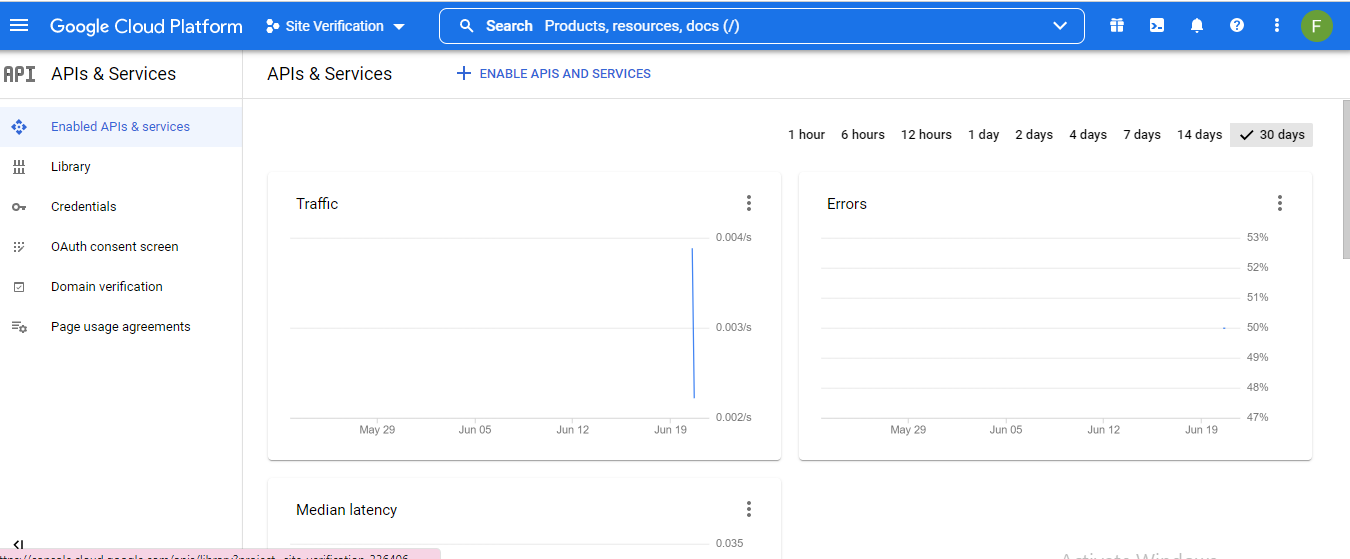This screenshot has width=1350, height=559.
Task: Click the Library grid icon
Action: pyautogui.click(x=18, y=167)
